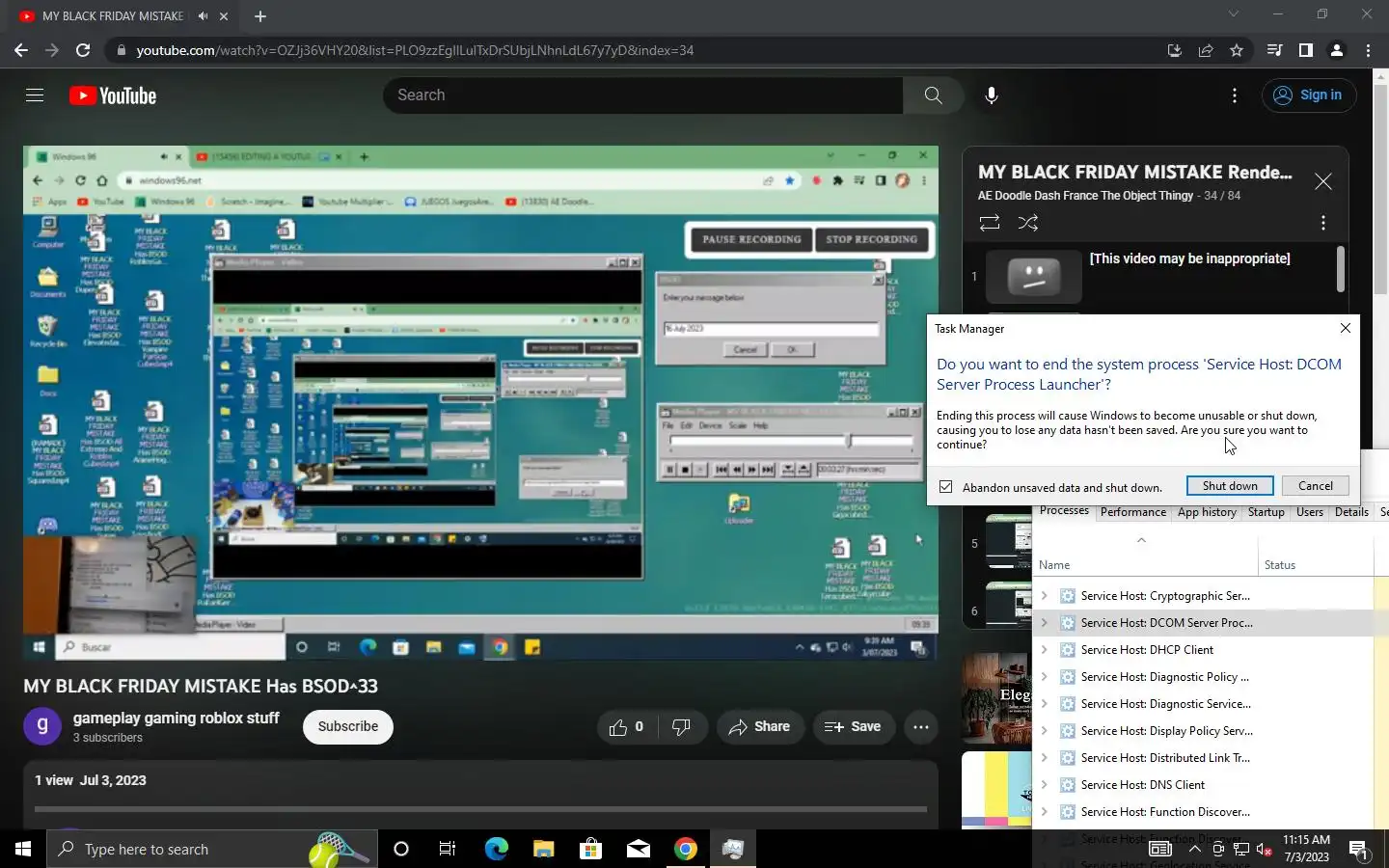Open Task View on the taskbar
The width and height of the screenshot is (1389, 868).
coord(448,849)
